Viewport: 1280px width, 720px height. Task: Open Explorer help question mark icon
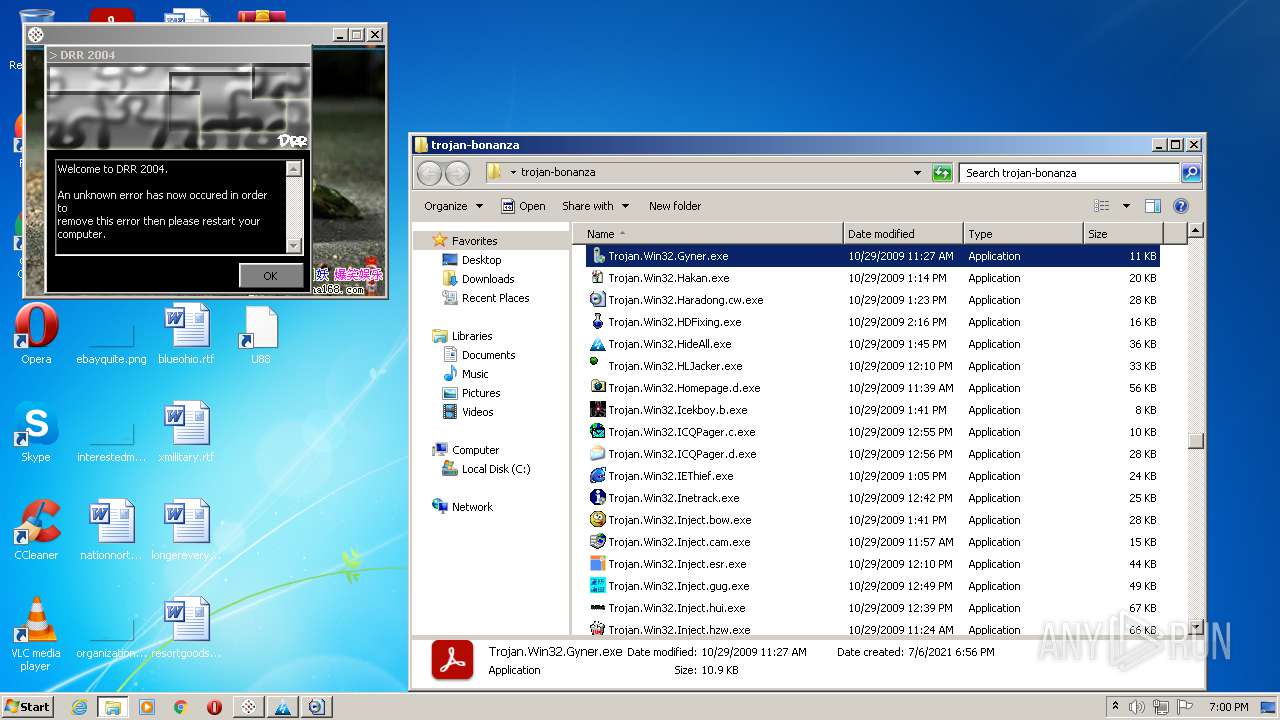pos(1181,206)
